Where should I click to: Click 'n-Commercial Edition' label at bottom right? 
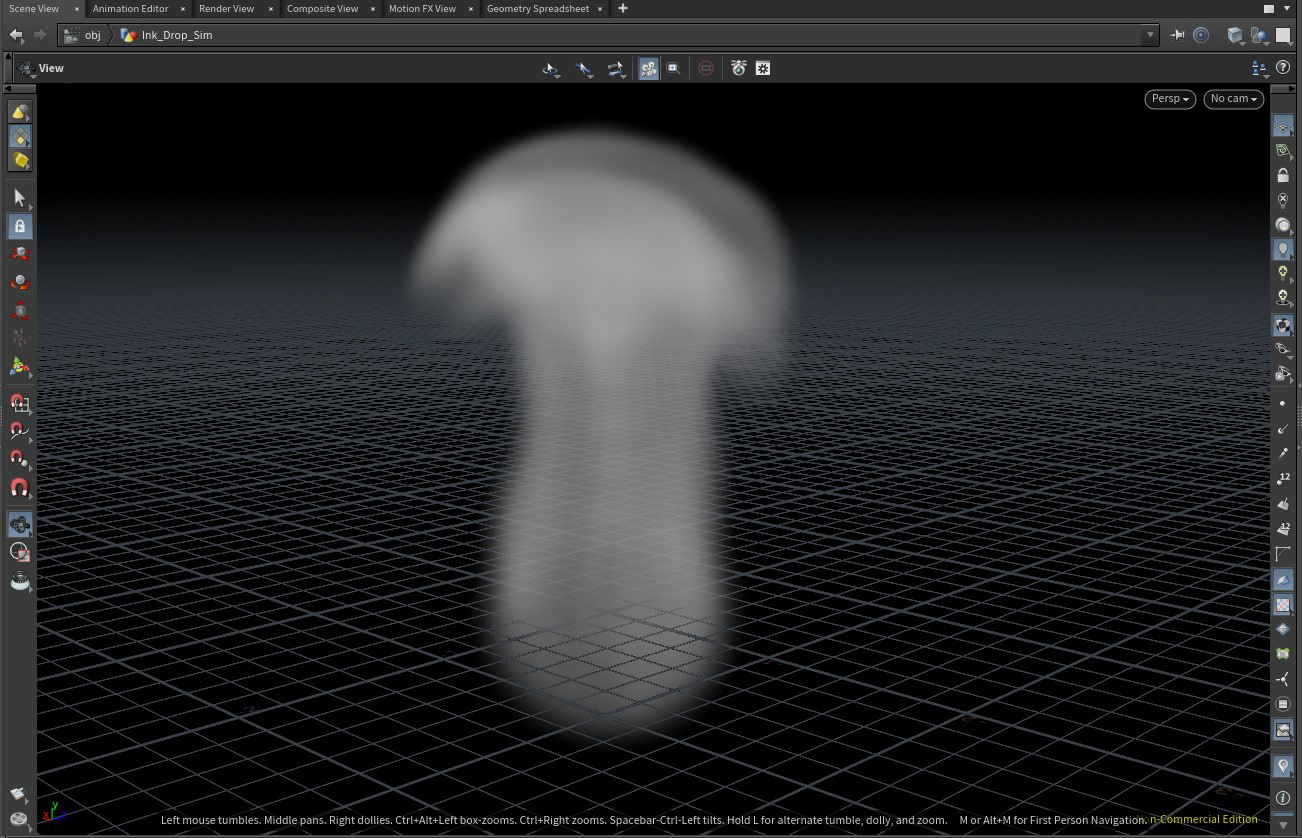click(1204, 819)
